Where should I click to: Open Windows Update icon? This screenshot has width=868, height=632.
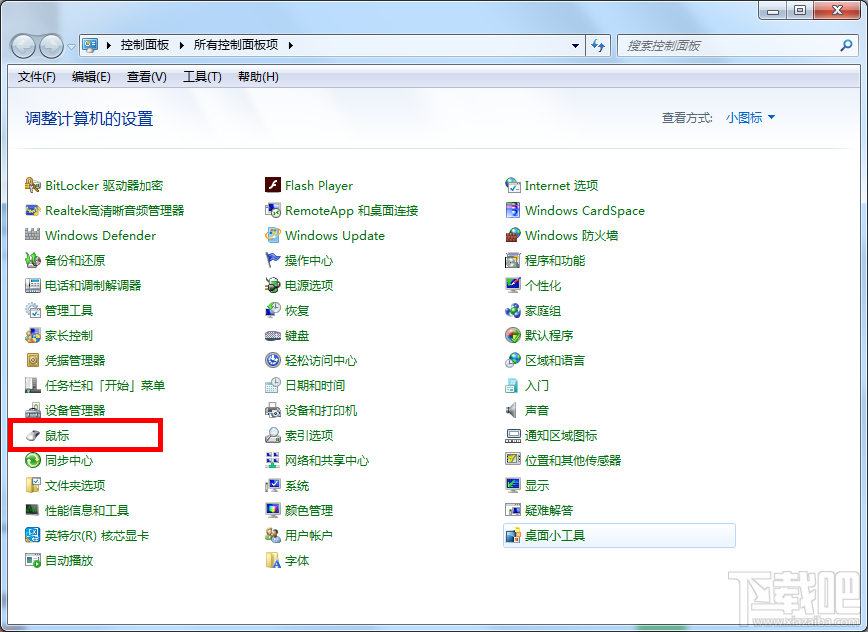273,235
